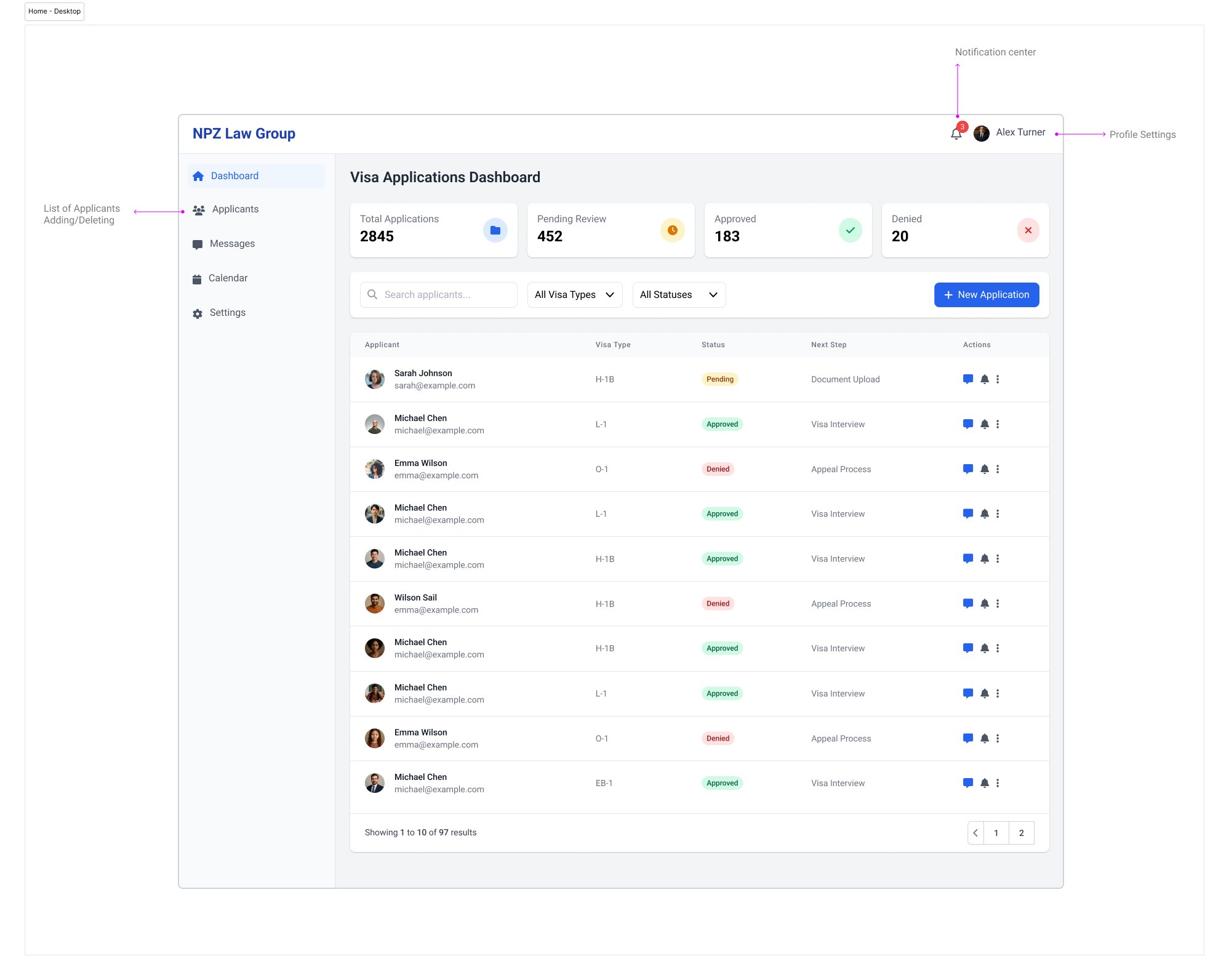Go to page 2 of results
The image size is (1229, 980).
pyautogui.click(x=1021, y=833)
